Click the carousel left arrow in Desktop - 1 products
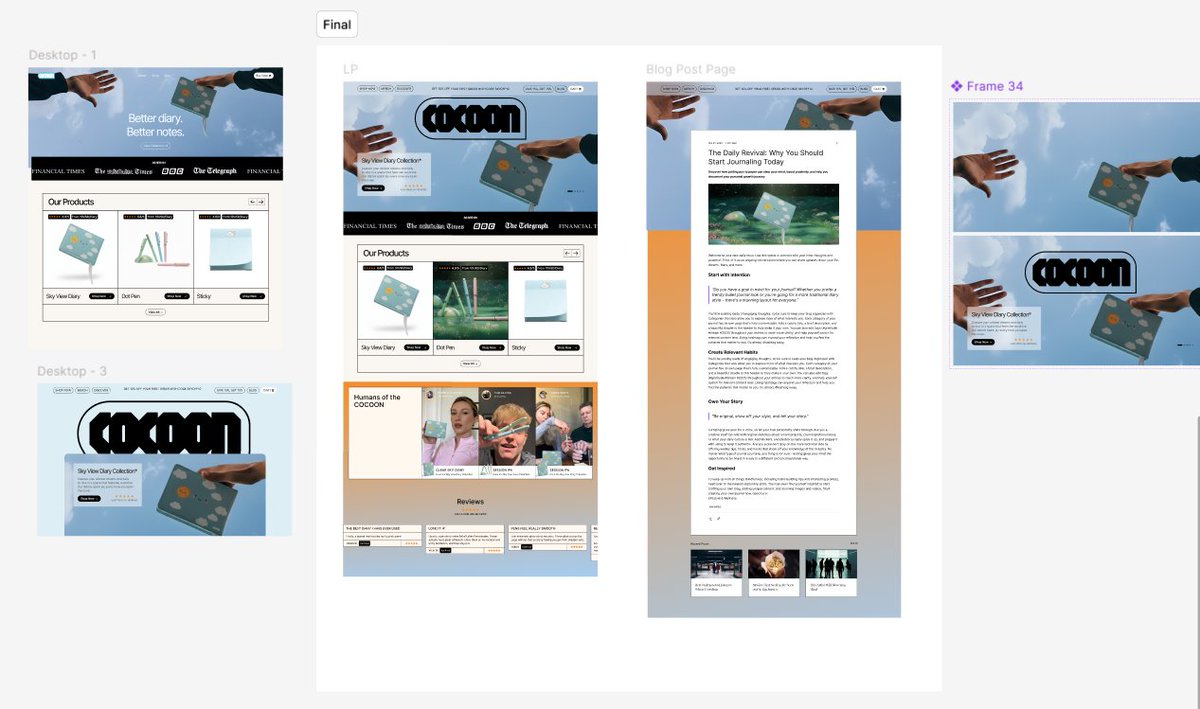The height and width of the screenshot is (709, 1200). pos(252,202)
